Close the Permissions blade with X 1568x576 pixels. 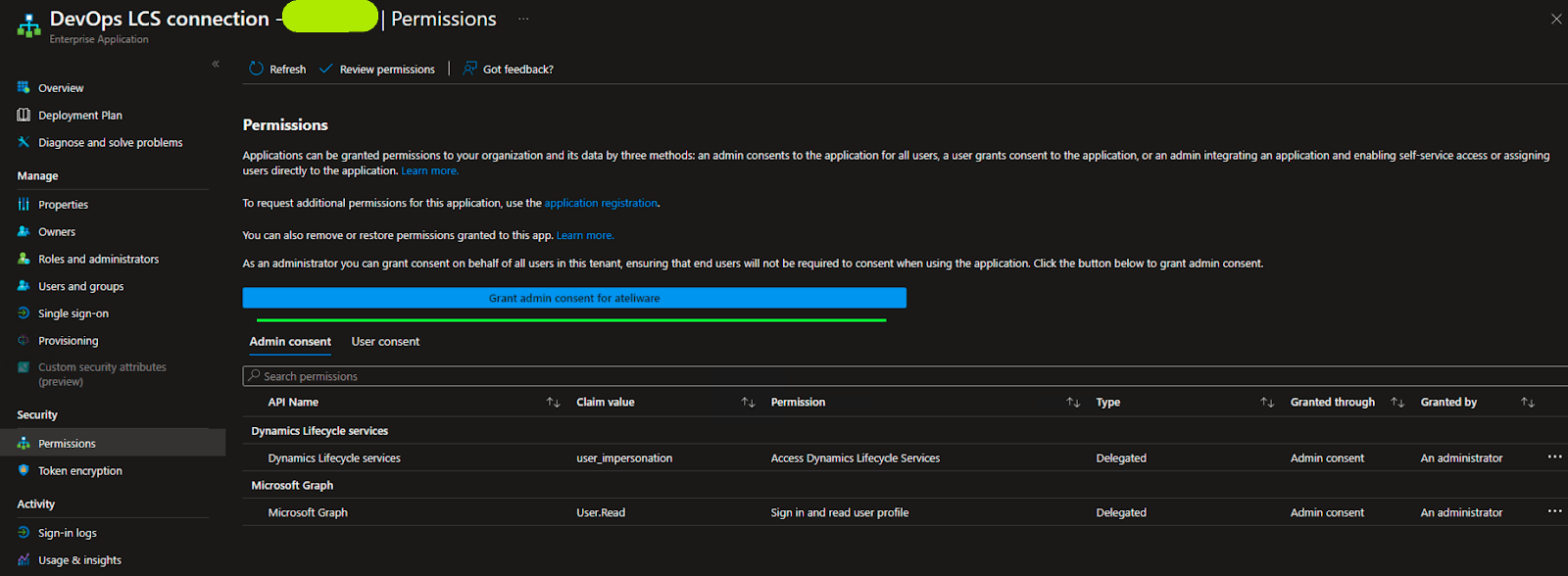pos(1556,19)
